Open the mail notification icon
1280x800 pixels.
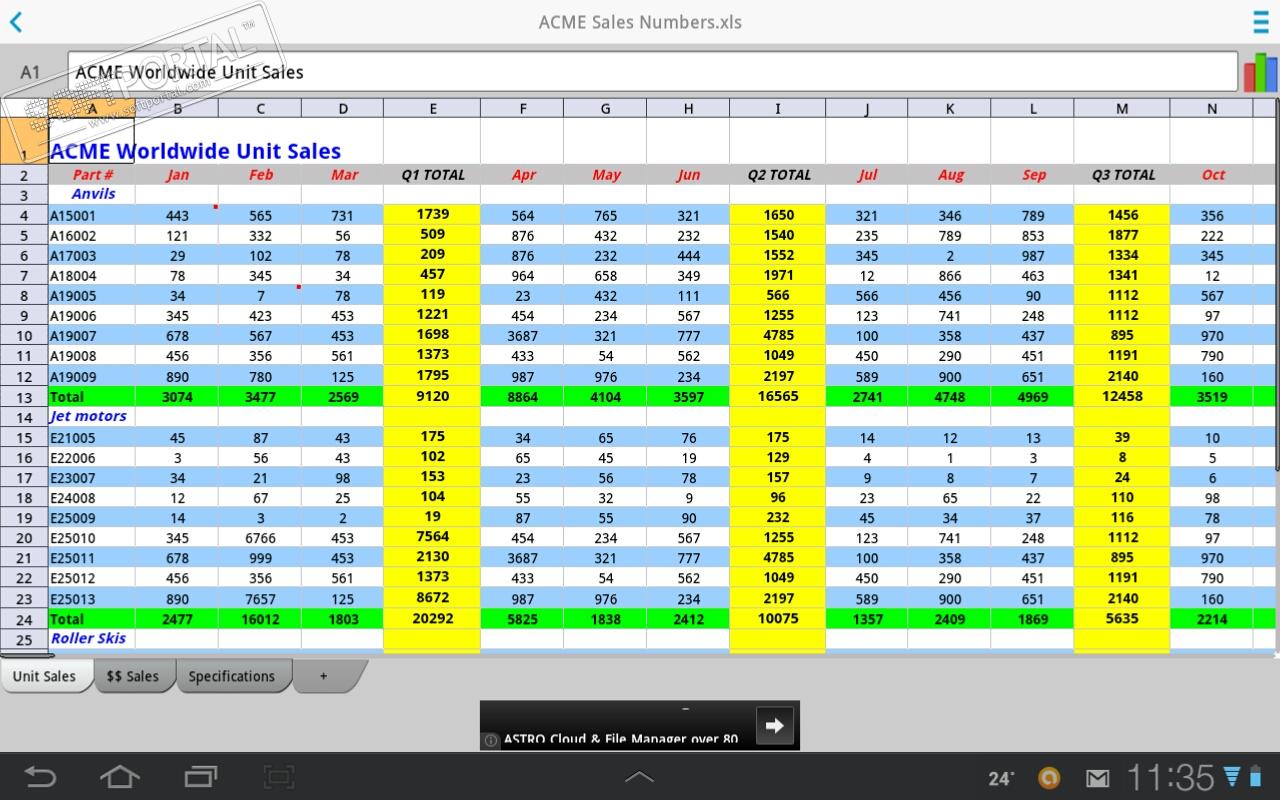(1098, 778)
